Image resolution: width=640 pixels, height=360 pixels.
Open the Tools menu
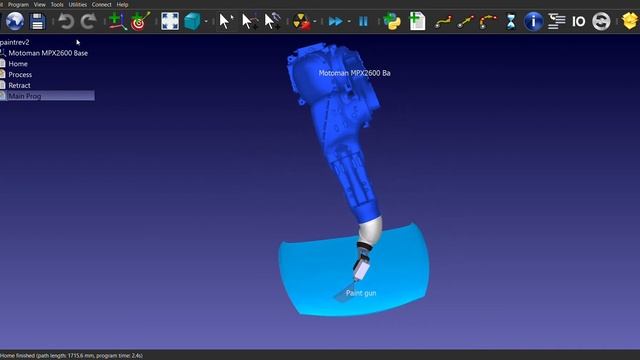(57, 4)
